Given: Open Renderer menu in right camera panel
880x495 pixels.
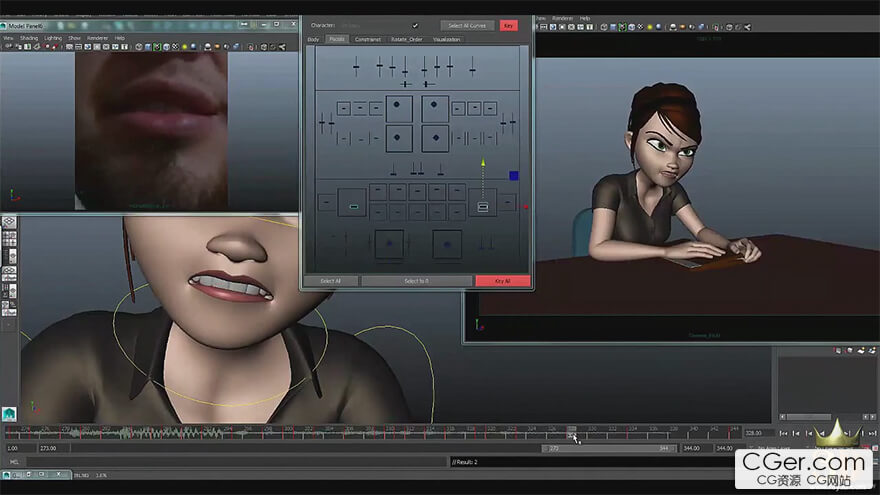Looking at the screenshot, I should tap(562, 19).
